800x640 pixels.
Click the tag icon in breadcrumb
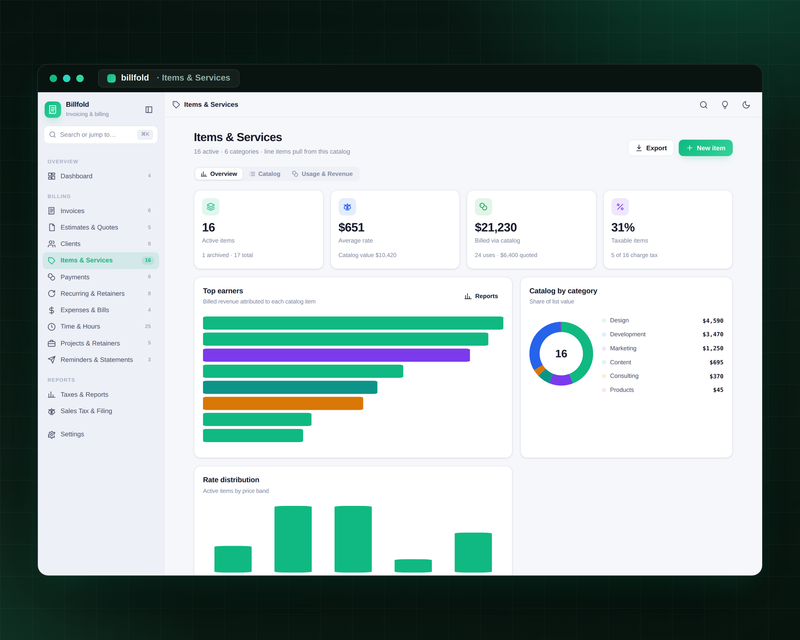point(176,105)
